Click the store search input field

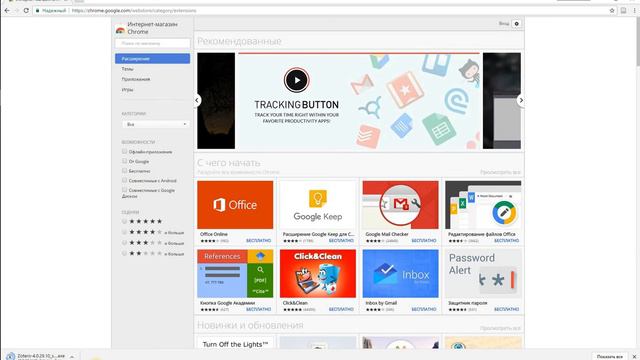(152, 43)
